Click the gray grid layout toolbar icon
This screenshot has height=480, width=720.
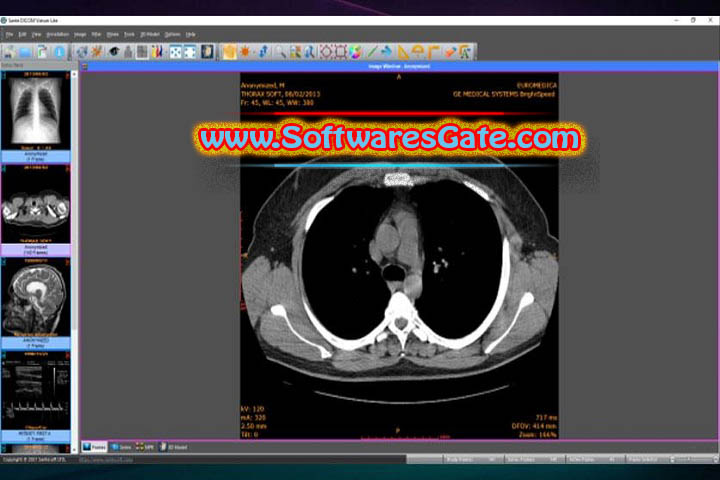tap(142, 52)
